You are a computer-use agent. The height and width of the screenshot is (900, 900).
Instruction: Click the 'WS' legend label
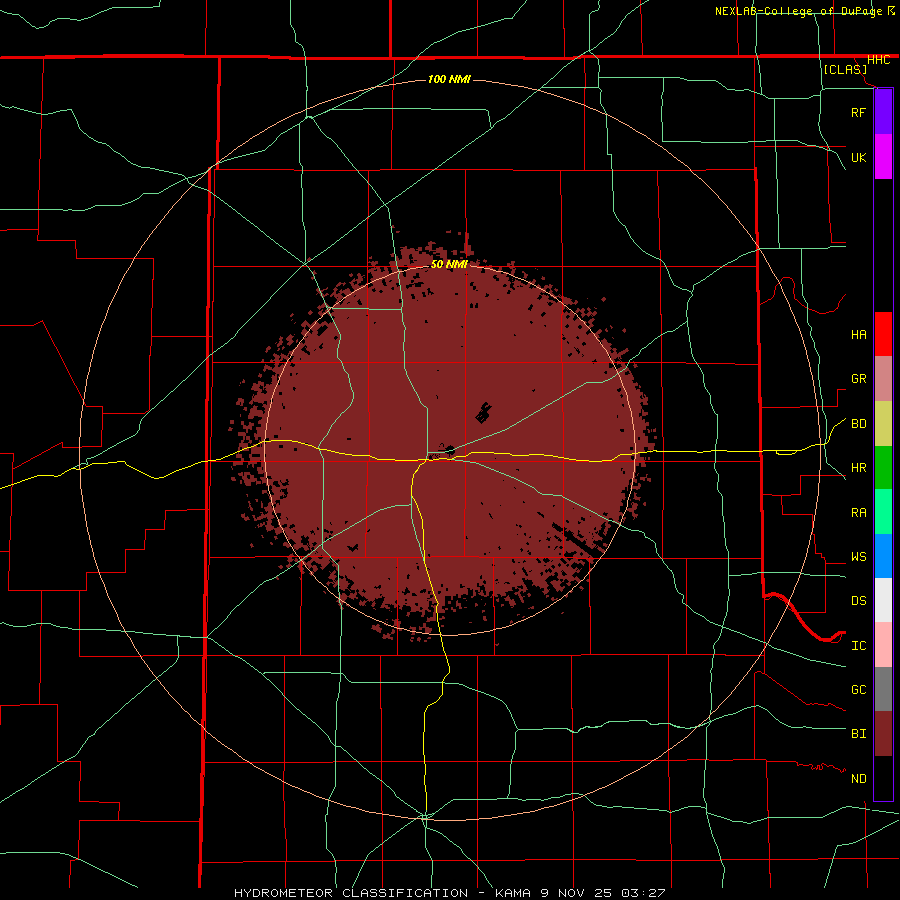click(858, 556)
